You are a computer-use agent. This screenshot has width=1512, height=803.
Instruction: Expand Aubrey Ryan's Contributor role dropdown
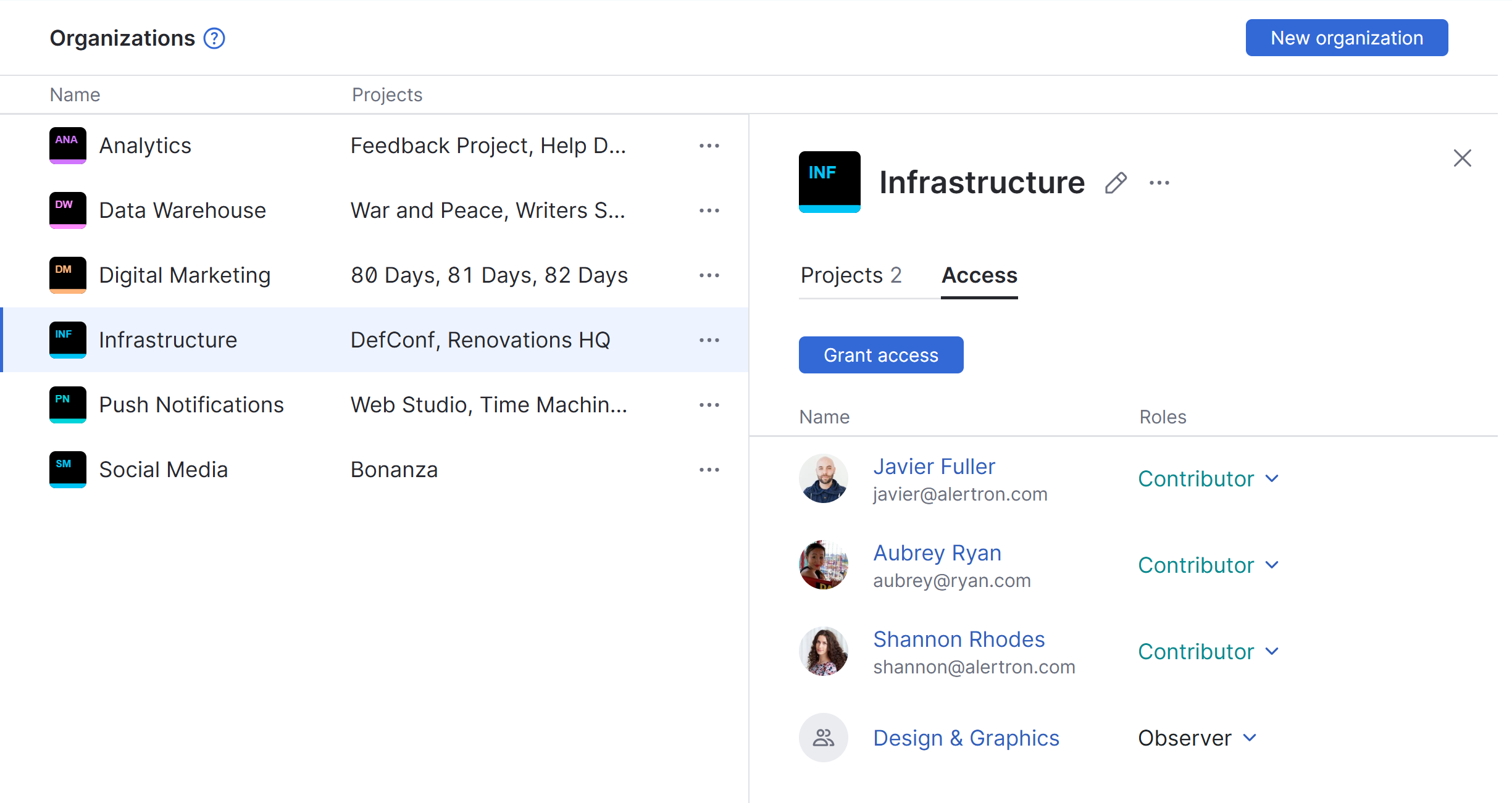tap(1208, 565)
